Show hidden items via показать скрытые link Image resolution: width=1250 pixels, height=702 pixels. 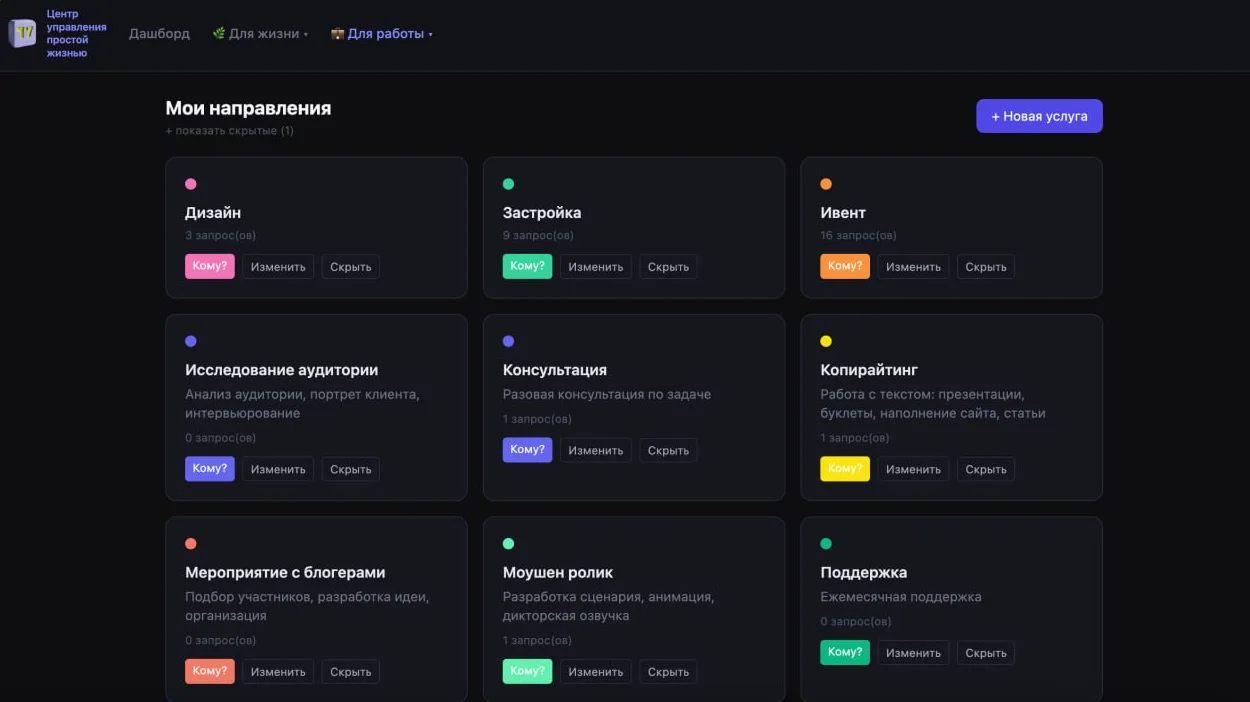(x=230, y=131)
